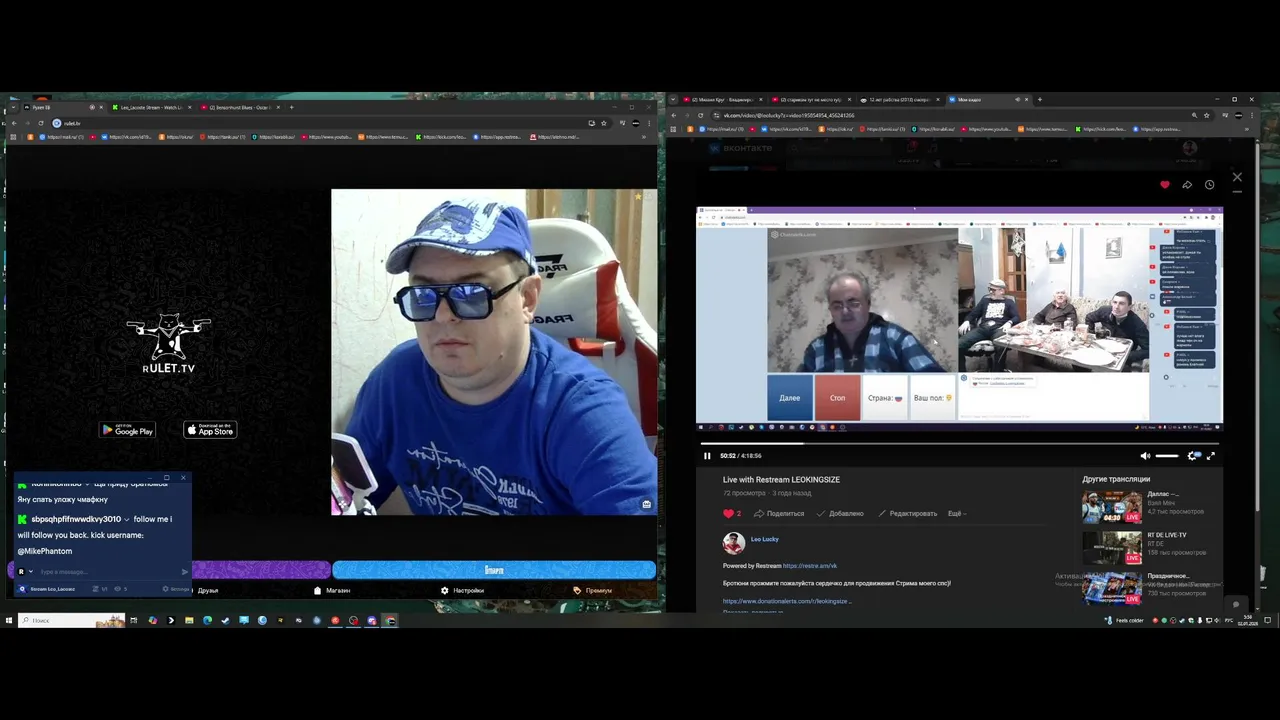
Task: Open Настройки in rulet.tv bottom bar
Action: (x=462, y=590)
